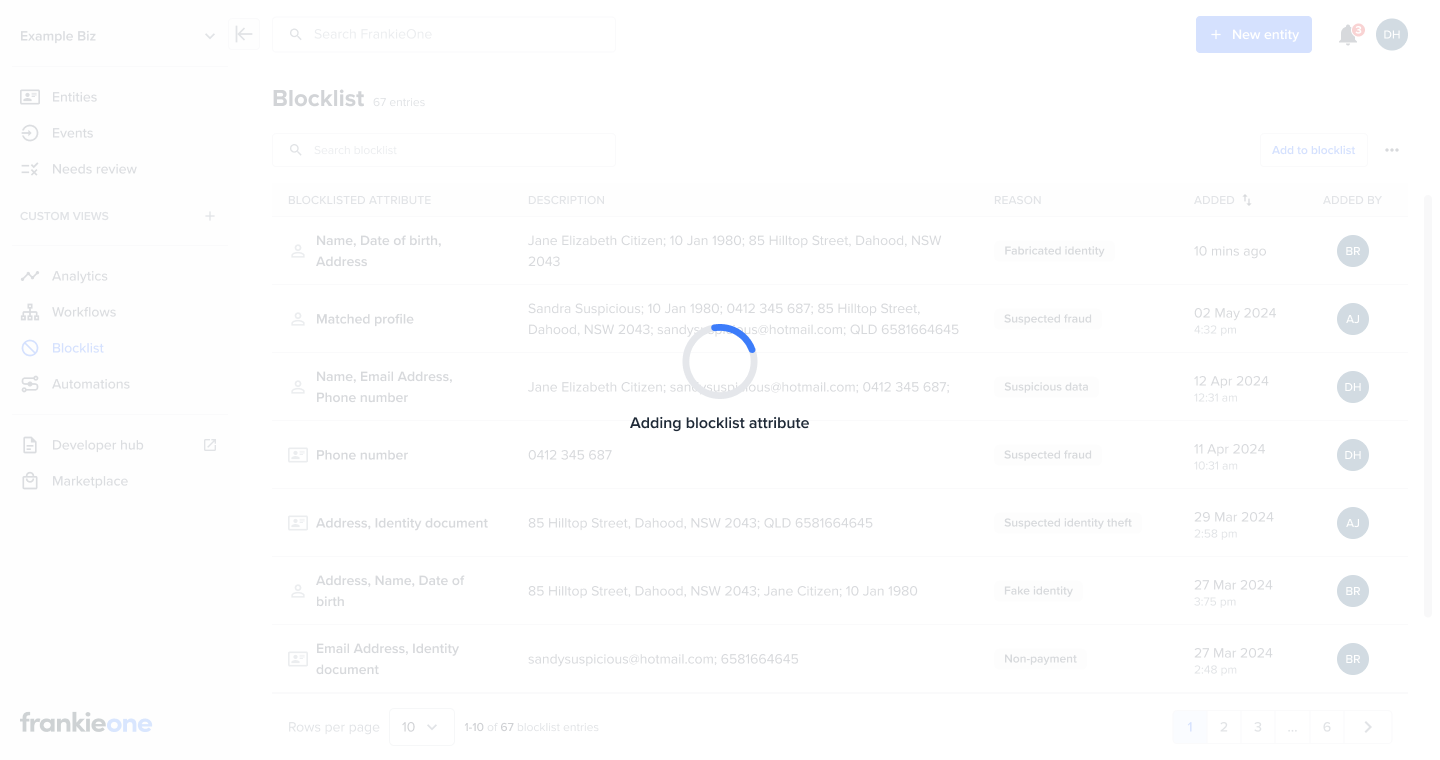Image resolution: width=1440 pixels, height=760 pixels.
Task: Click the person icon beside Matched profile
Action: coord(297,319)
